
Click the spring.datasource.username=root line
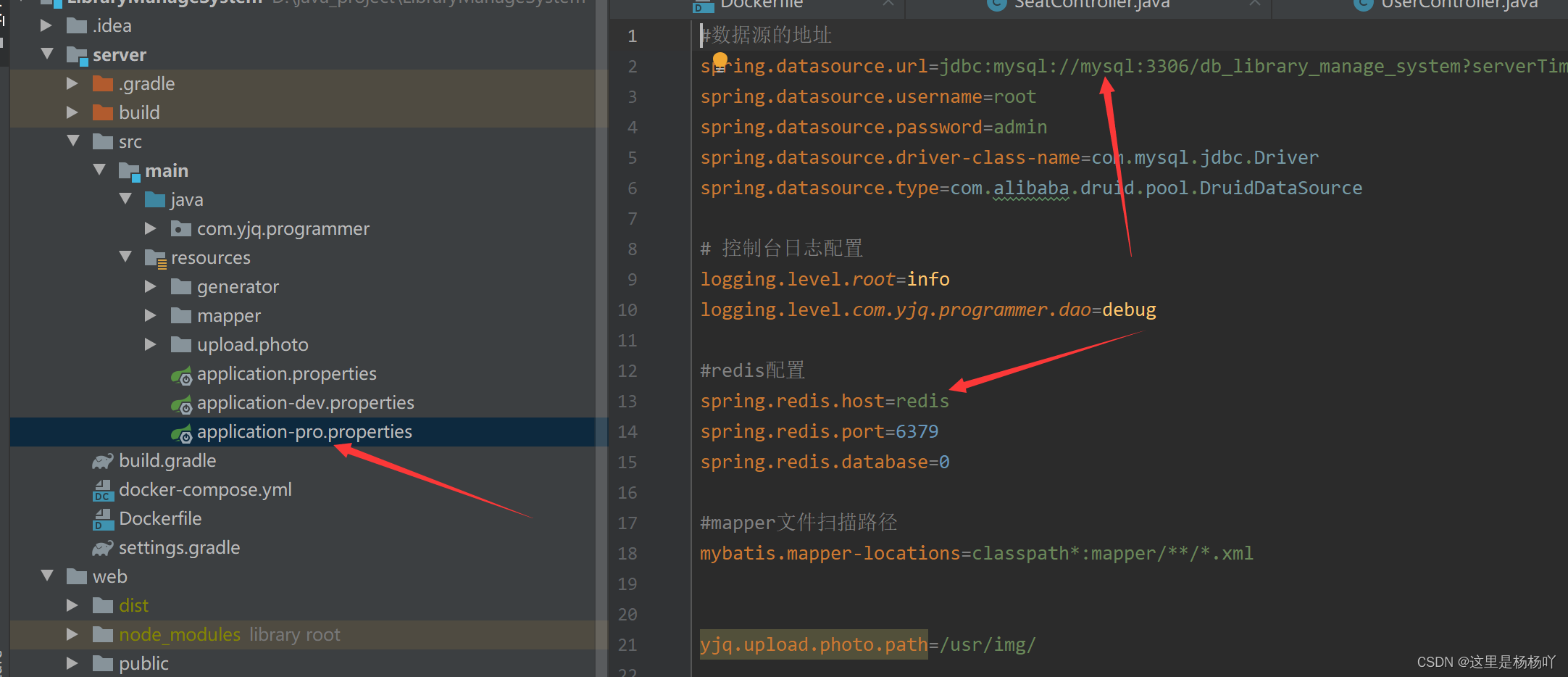tap(868, 96)
